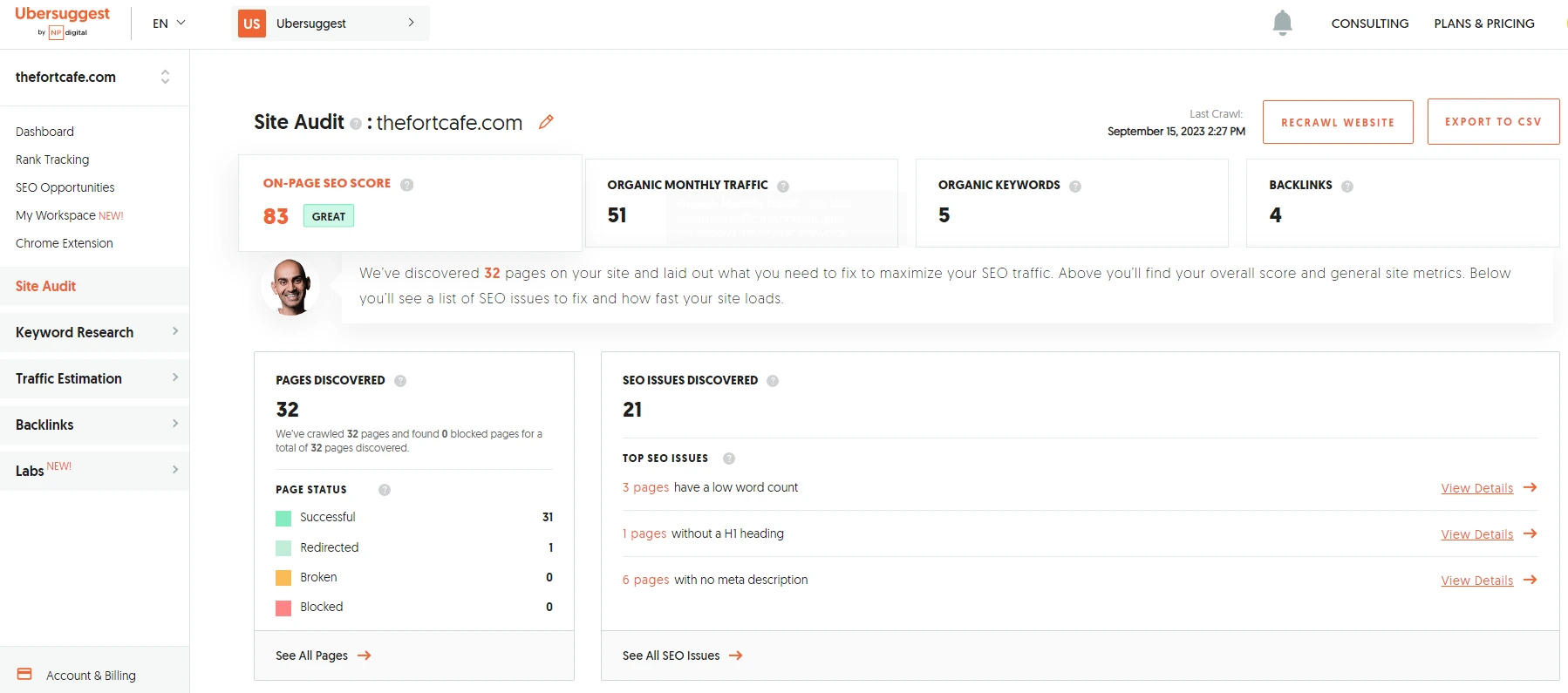This screenshot has height=693, width=1568.
Task: Click help icon beside Page Status
Action: pyautogui.click(x=385, y=490)
